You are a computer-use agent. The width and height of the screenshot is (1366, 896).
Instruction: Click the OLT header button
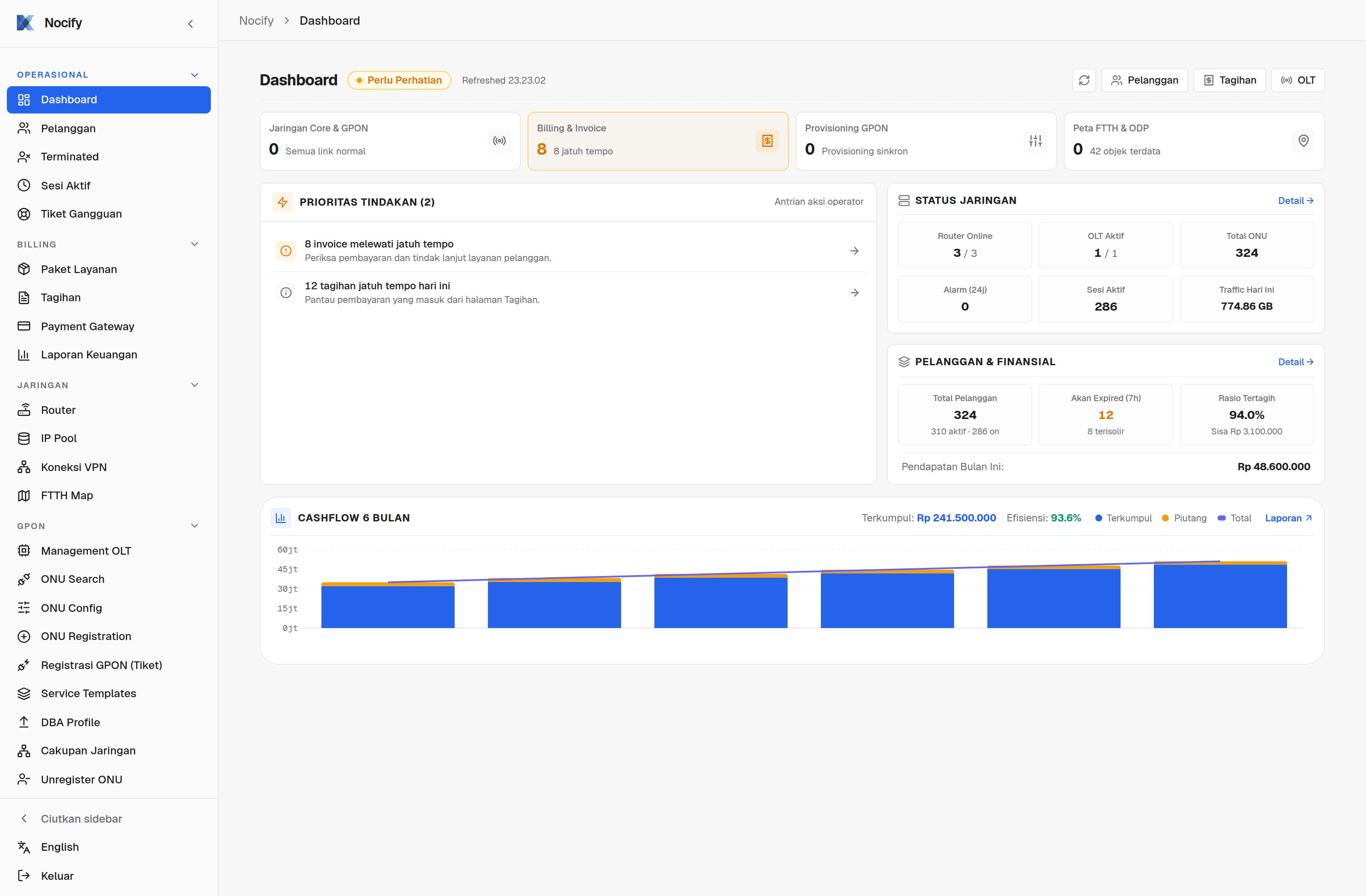click(1298, 80)
